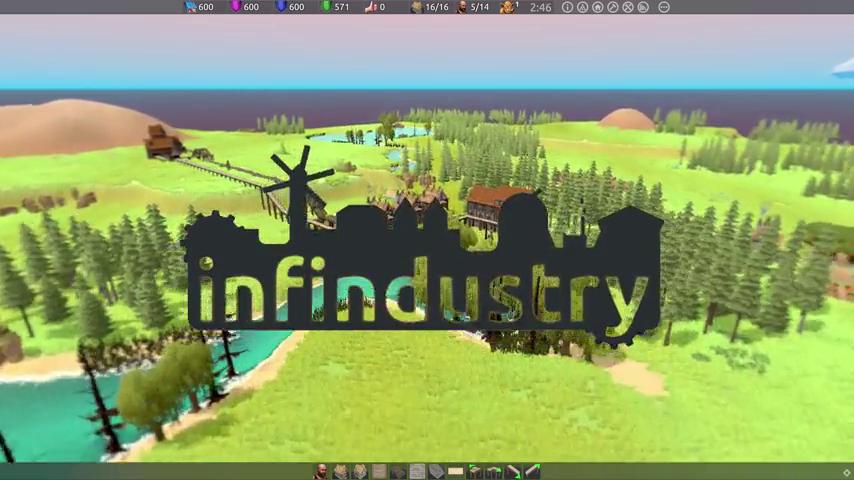Open the info circle button
This screenshot has height=480, width=854.
568,7
